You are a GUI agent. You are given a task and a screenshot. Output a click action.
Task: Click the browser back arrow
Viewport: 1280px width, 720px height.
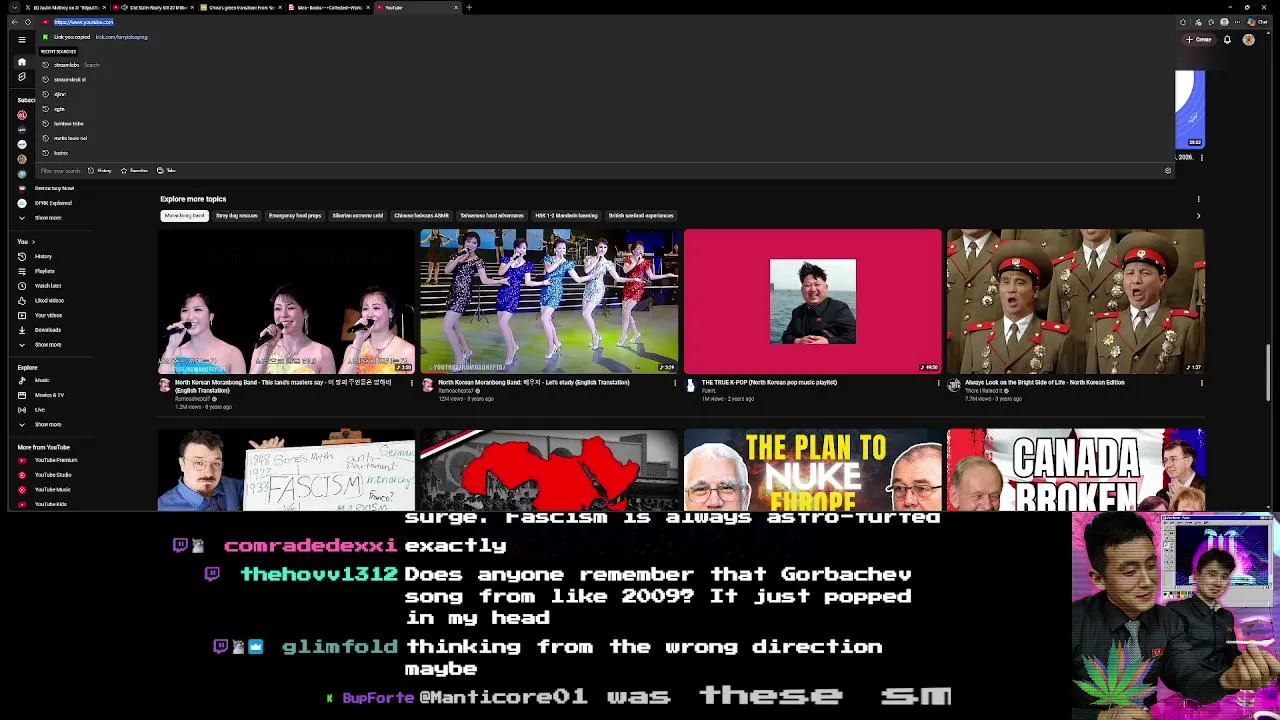point(14,22)
